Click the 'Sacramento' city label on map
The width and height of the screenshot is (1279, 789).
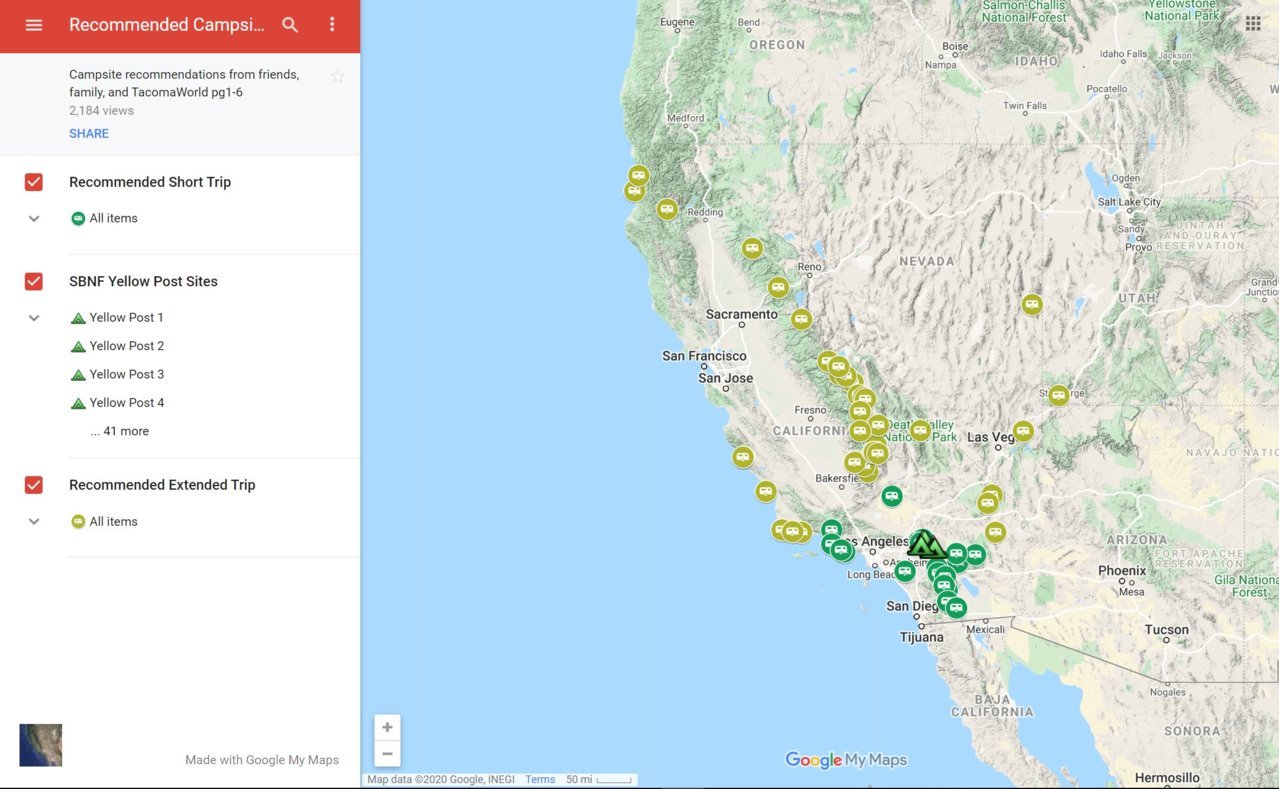[x=741, y=314]
